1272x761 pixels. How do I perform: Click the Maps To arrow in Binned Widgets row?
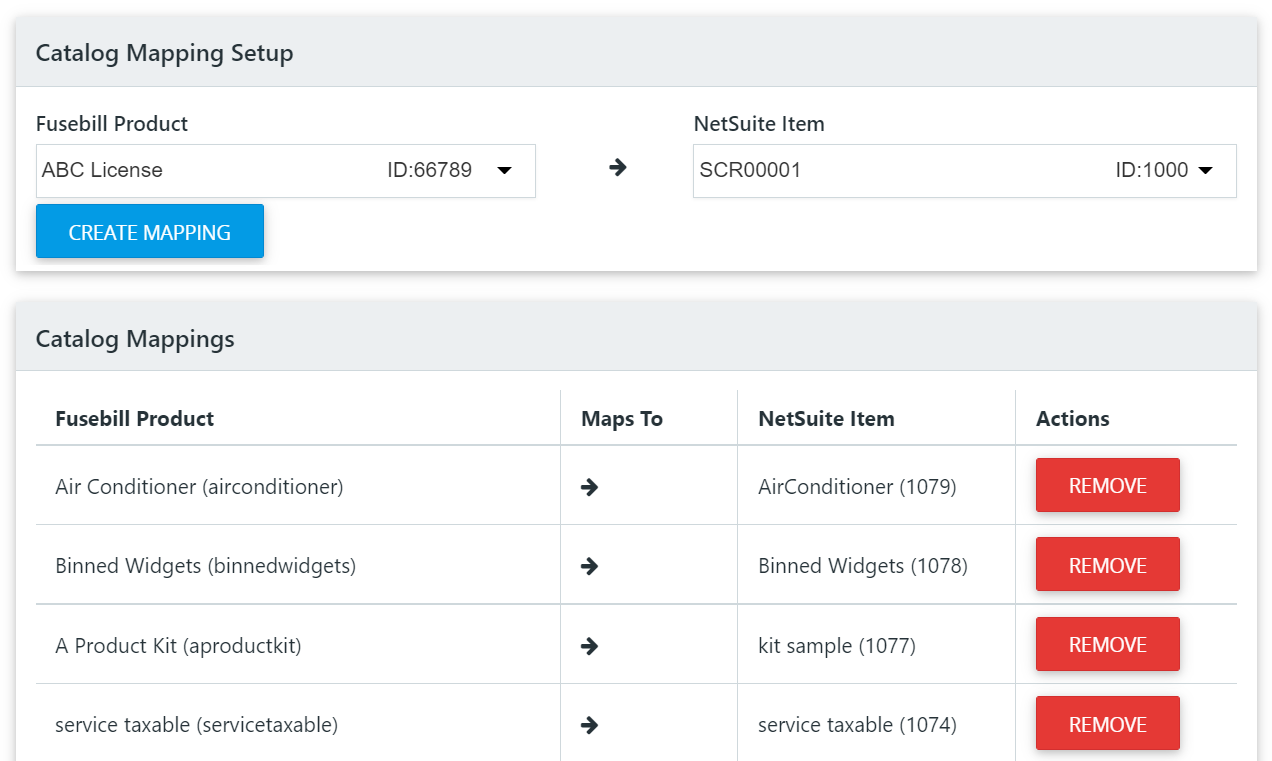pyautogui.click(x=590, y=566)
